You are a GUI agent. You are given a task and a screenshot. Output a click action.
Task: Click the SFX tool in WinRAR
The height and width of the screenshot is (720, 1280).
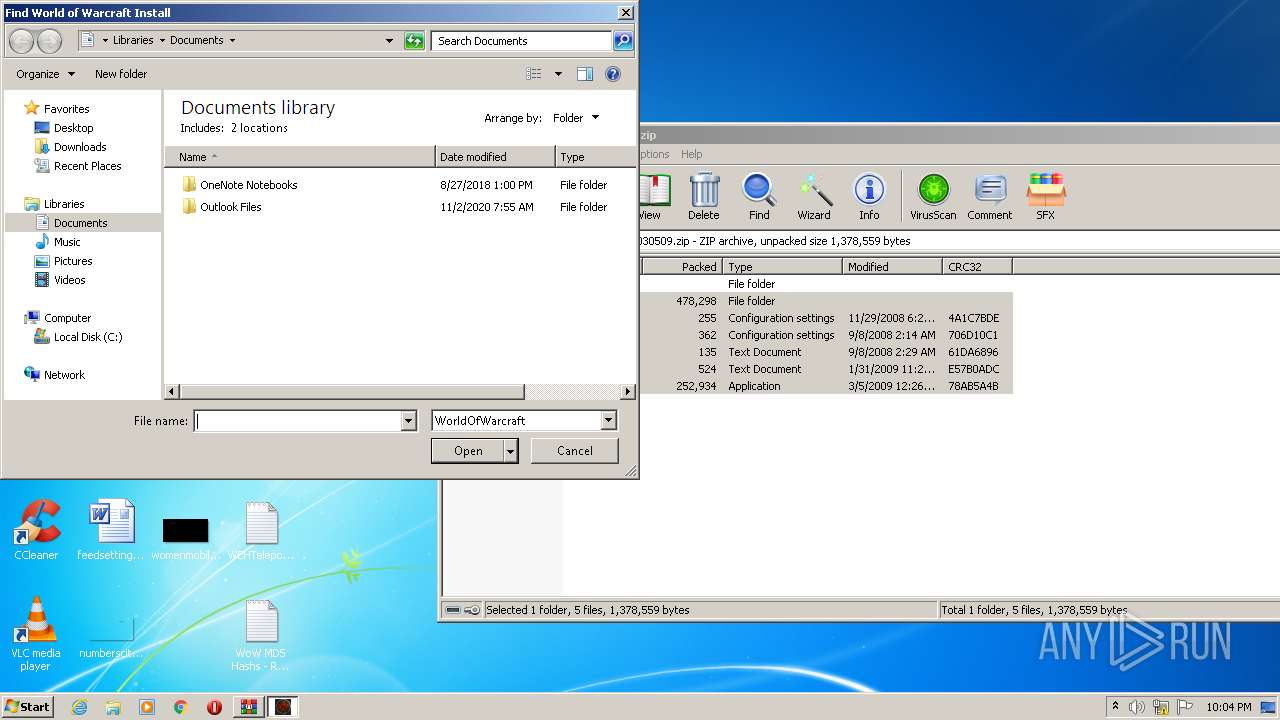[x=1045, y=196]
